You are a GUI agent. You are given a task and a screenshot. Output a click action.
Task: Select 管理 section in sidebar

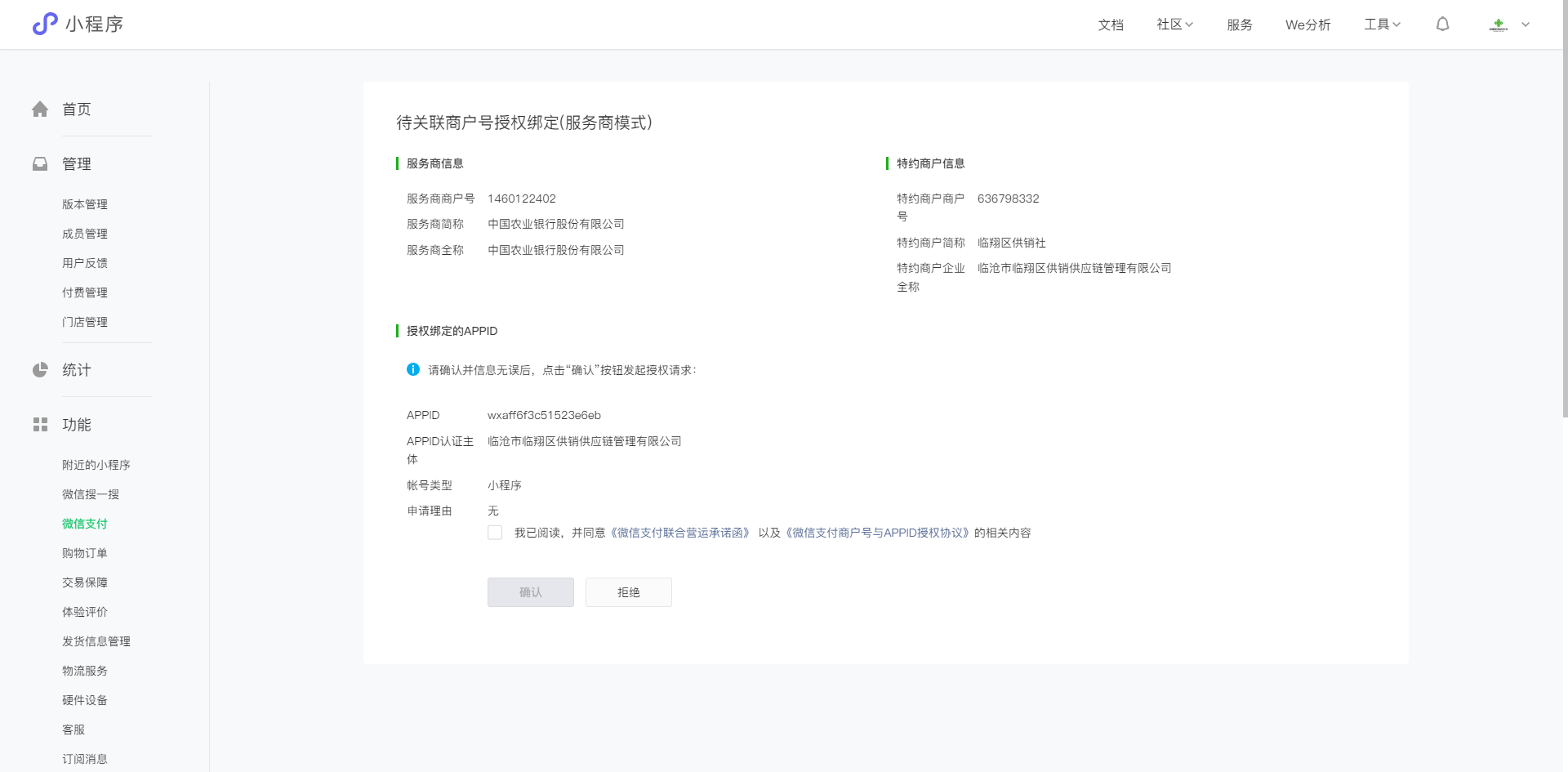pyautogui.click(x=77, y=164)
